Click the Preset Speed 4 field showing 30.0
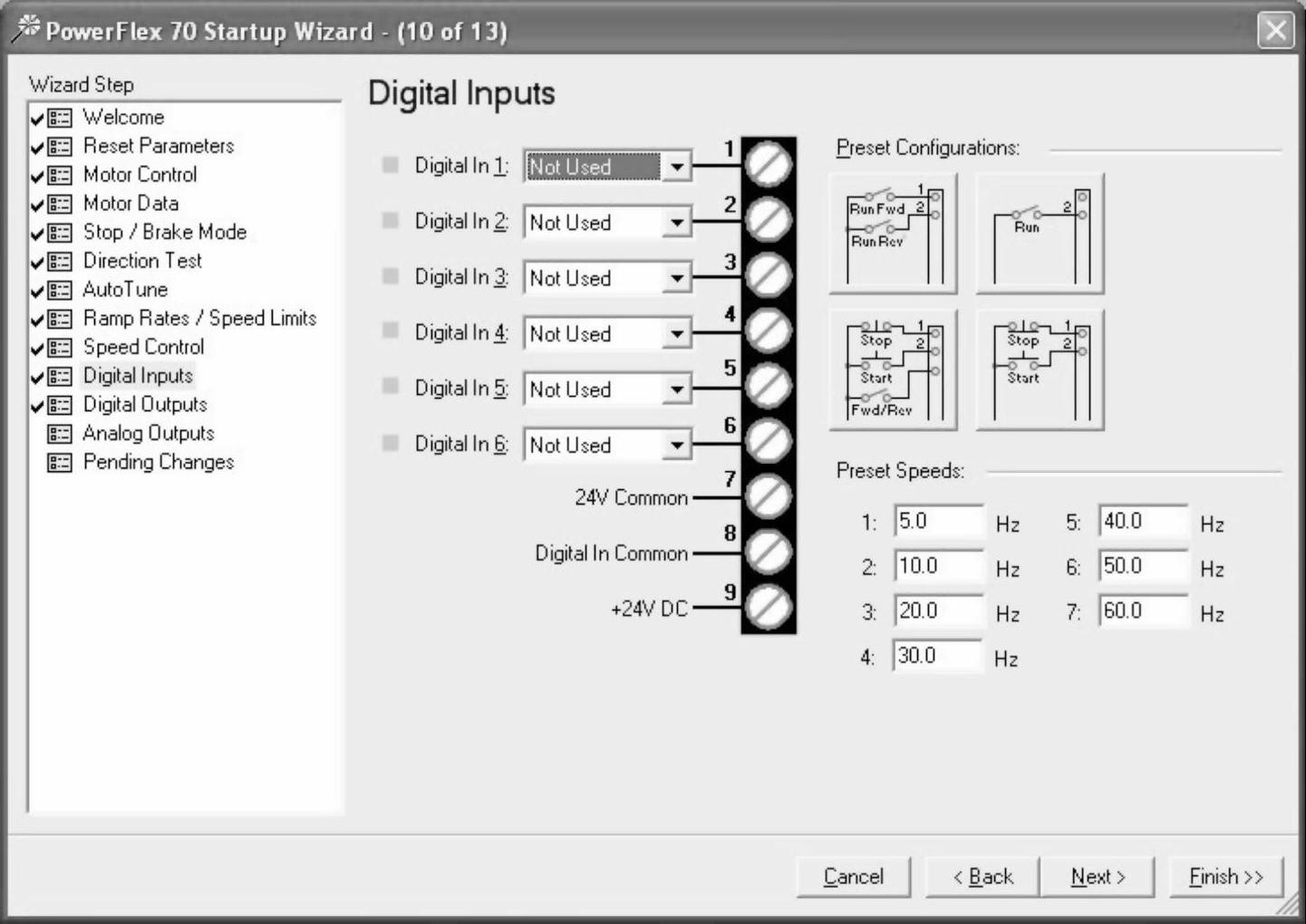This screenshot has width=1306, height=924. (937, 656)
